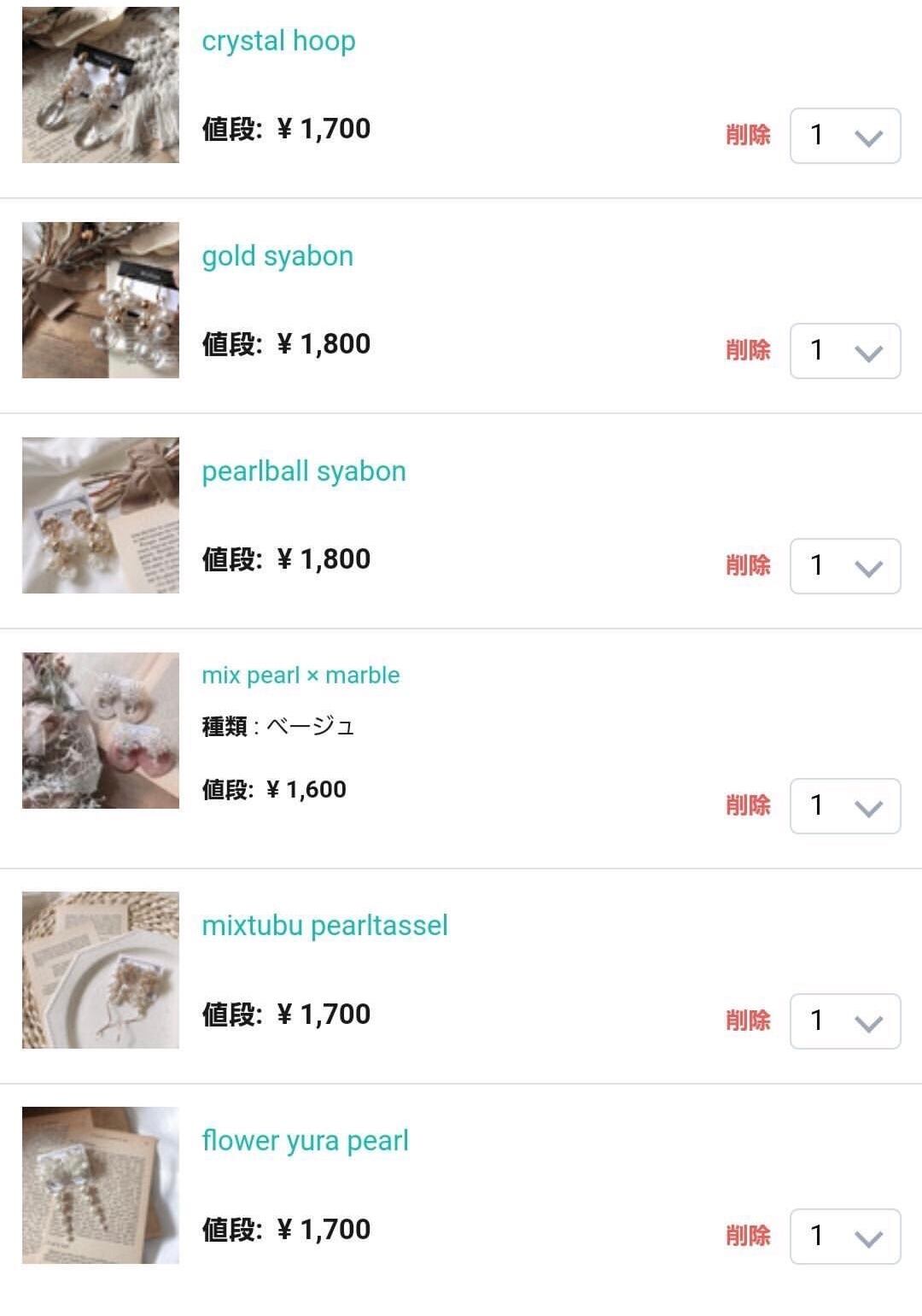Open the flower yura pearl link
922x1316 pixels.
click(x=305, y=1141)
